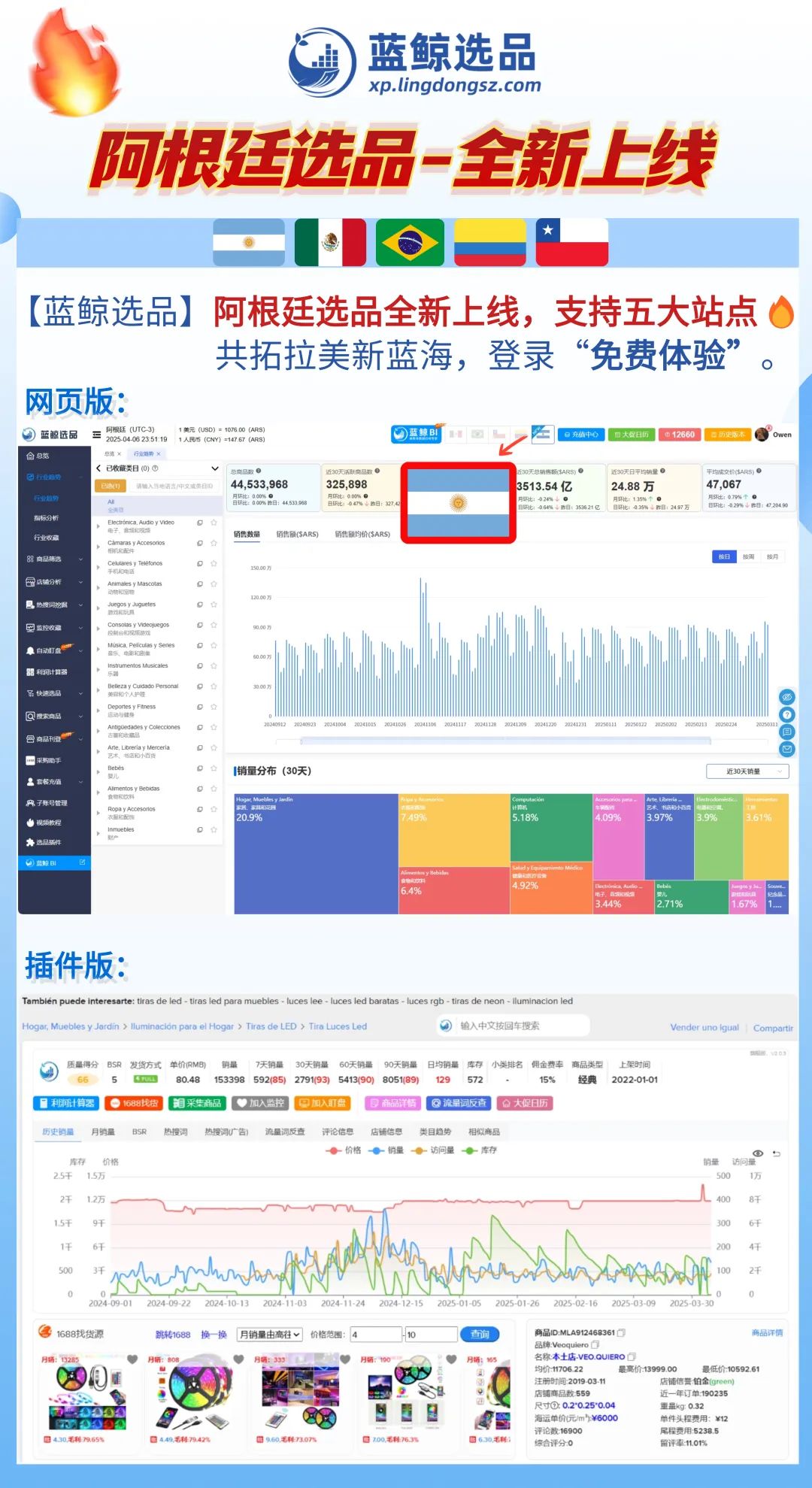Image resolution: width=812 pixels, height=1488 pixels.
Task: Copy the 商品ID MLA912468361
Action: (x=622, y=1333)
